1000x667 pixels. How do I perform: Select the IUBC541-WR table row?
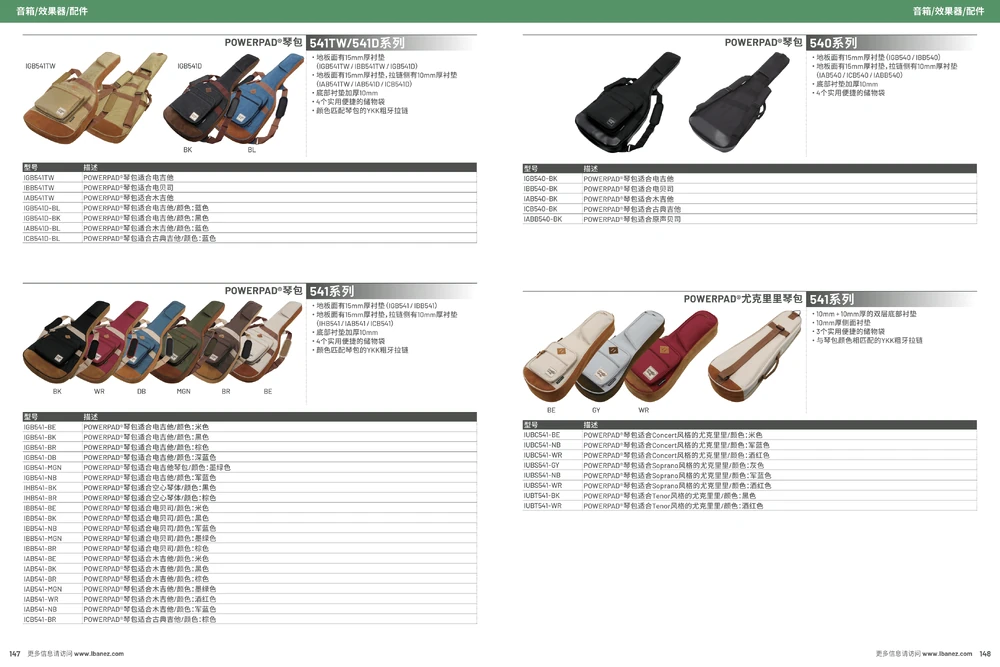point(750,455)
